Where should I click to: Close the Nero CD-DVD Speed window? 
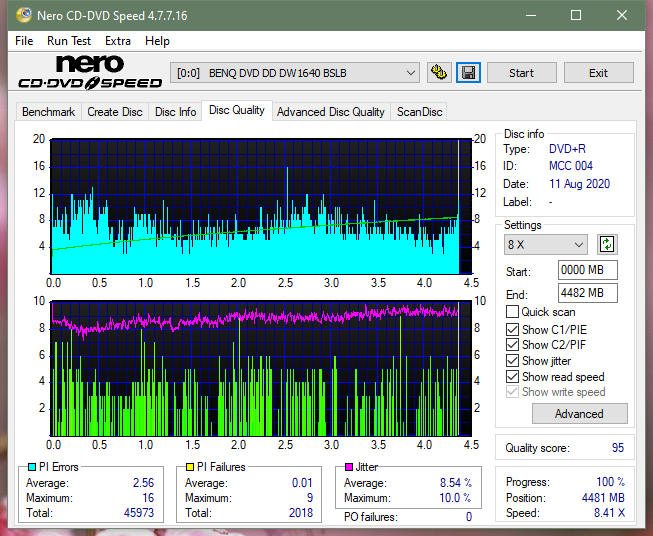622,15
